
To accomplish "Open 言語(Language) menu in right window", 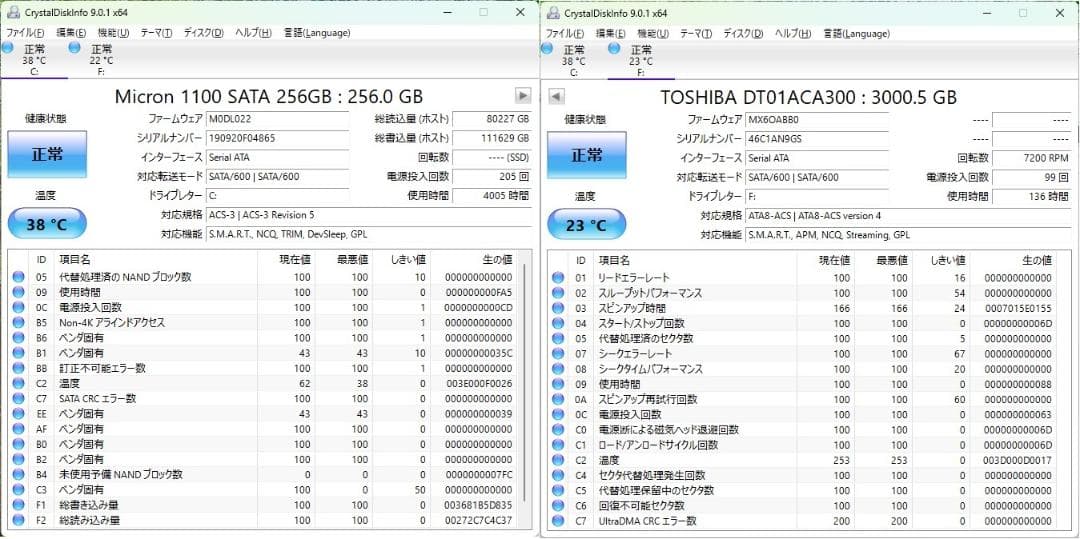I will pyautogui.click(x=856, y=33).
